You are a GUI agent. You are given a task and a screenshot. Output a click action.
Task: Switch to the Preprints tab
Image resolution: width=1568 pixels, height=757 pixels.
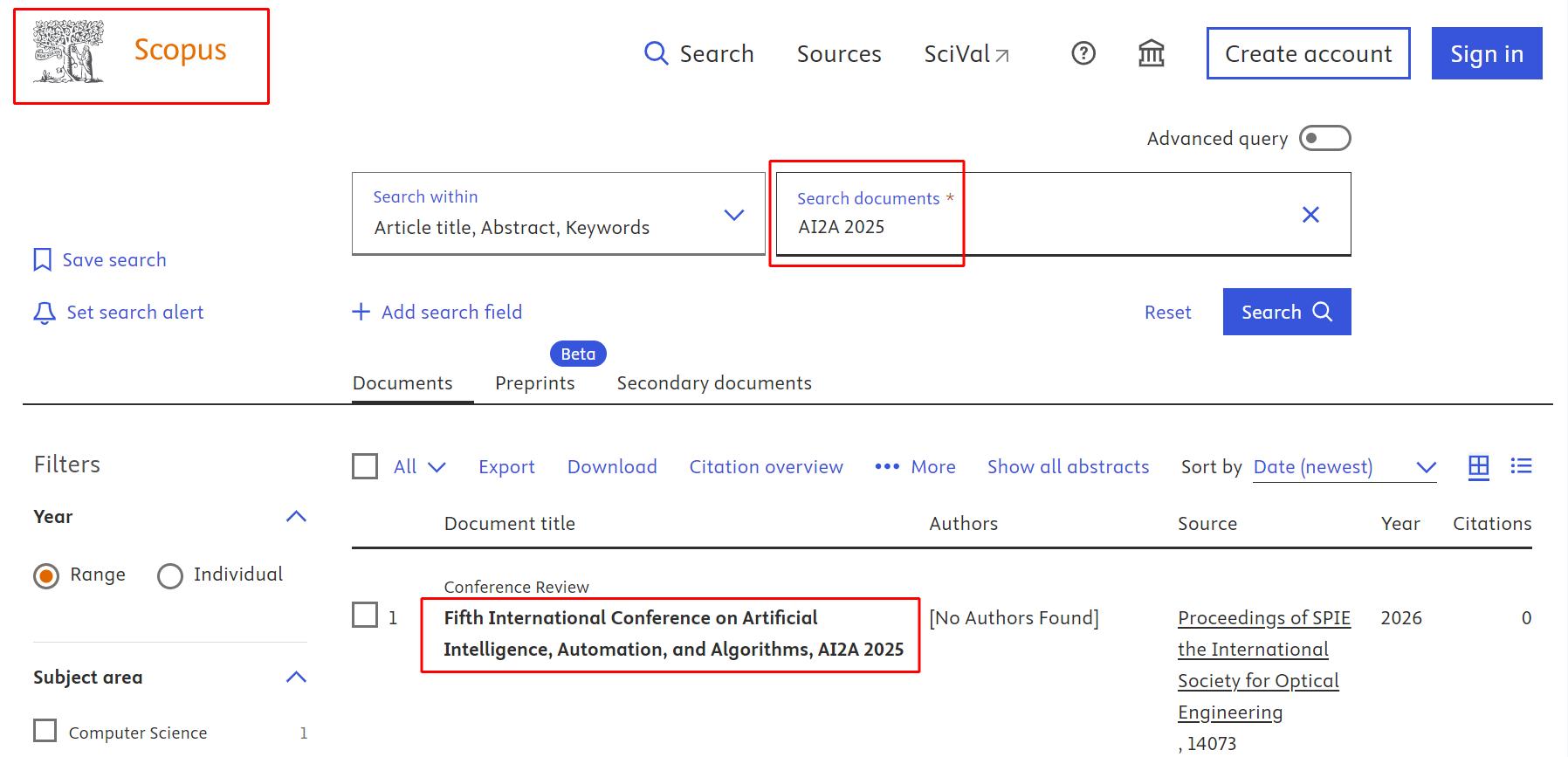(x=534, y=383)
